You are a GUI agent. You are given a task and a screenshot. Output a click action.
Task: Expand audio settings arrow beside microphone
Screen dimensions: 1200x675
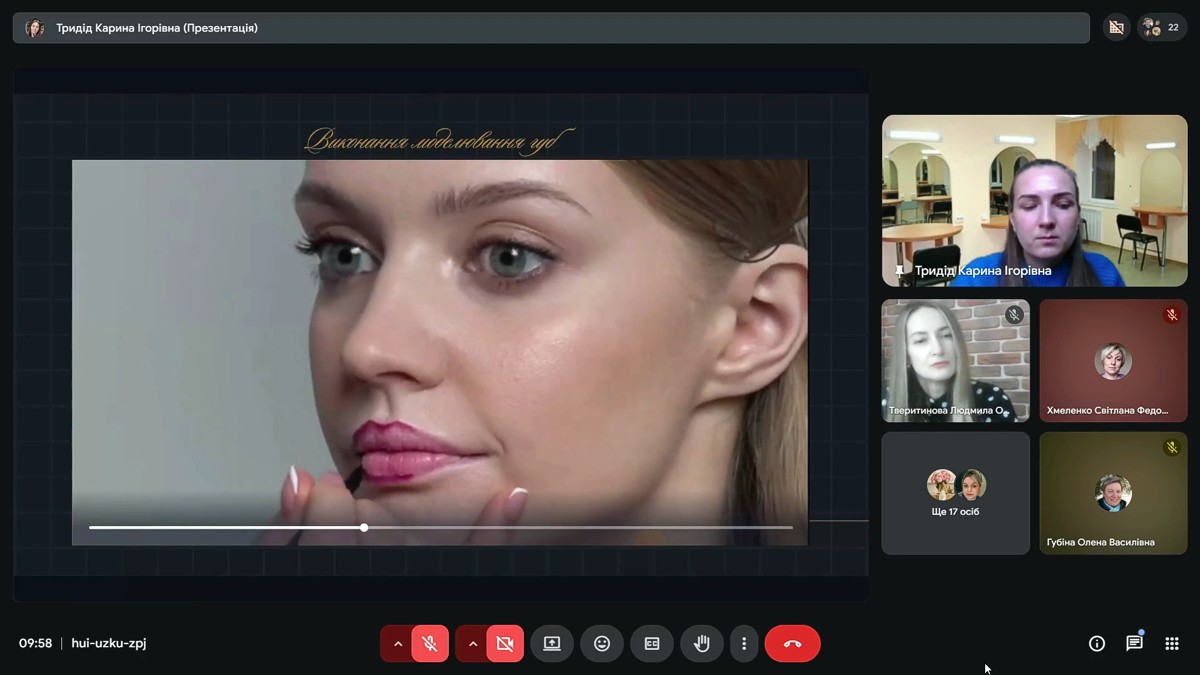tap(398, 644)
